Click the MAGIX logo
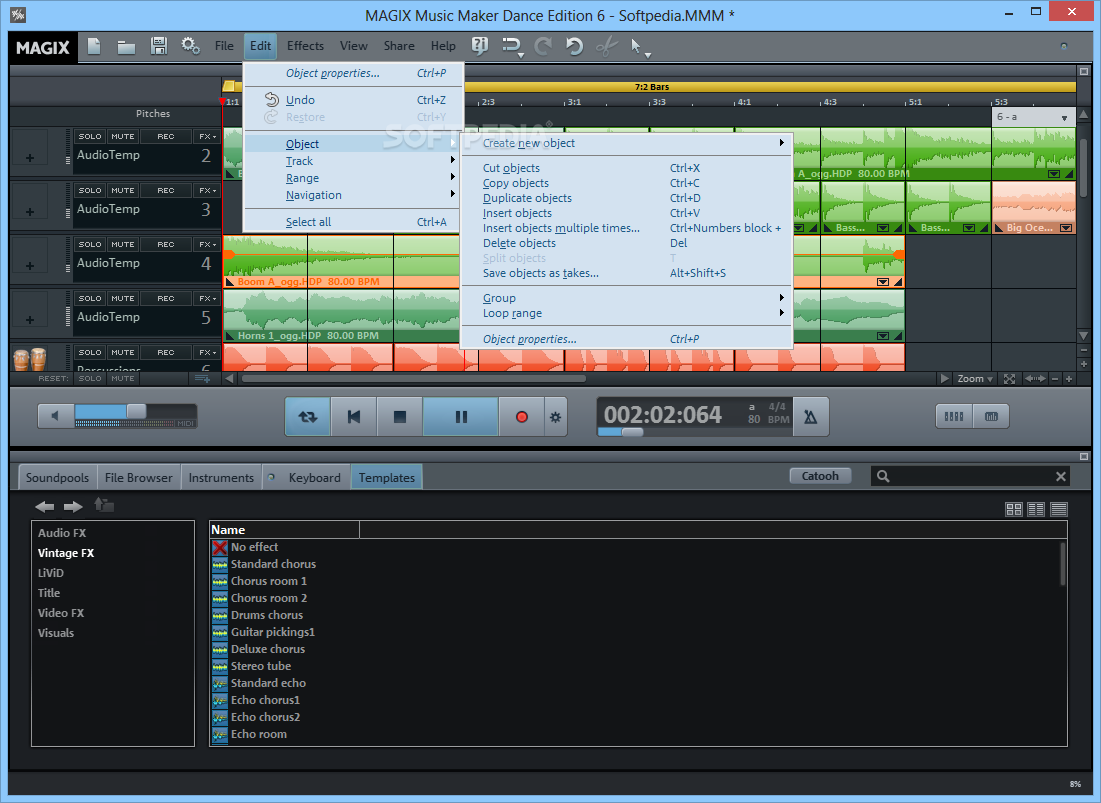 43,48
